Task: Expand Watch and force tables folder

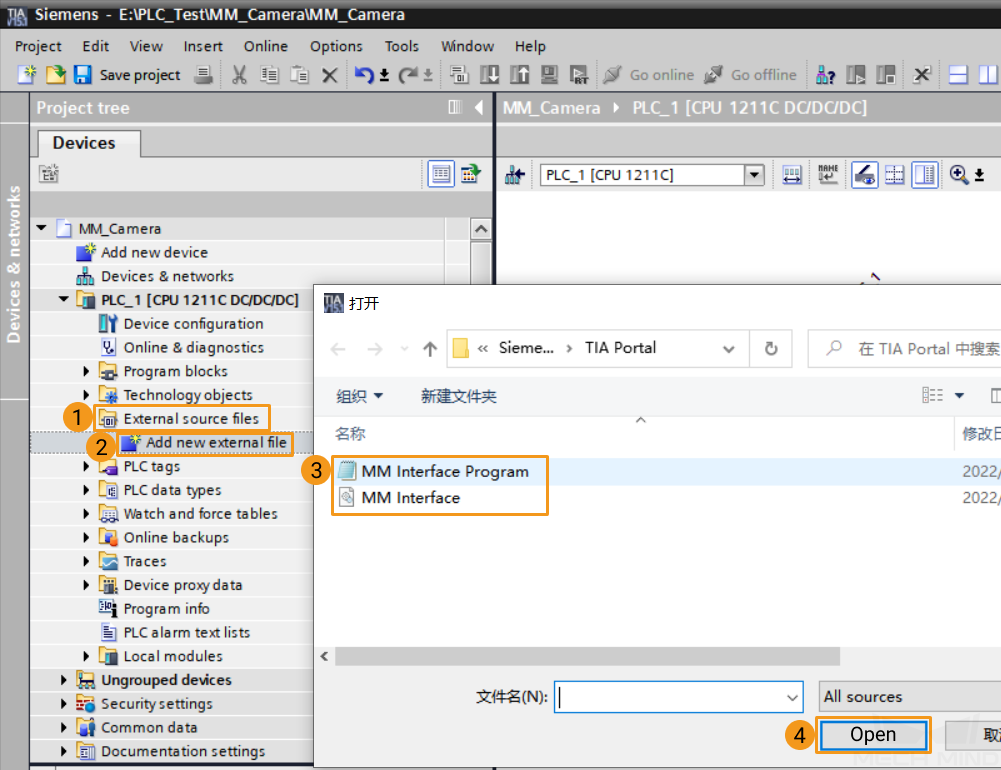Action: (x=86, y=513)
